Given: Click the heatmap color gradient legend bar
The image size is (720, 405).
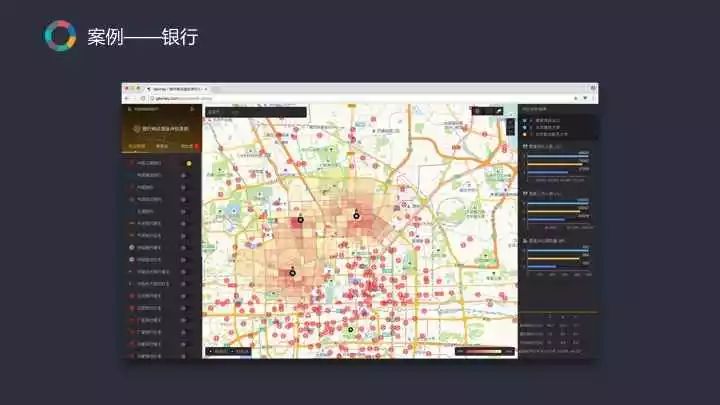Looking at the screenshot, I should (x=485, y=351).
